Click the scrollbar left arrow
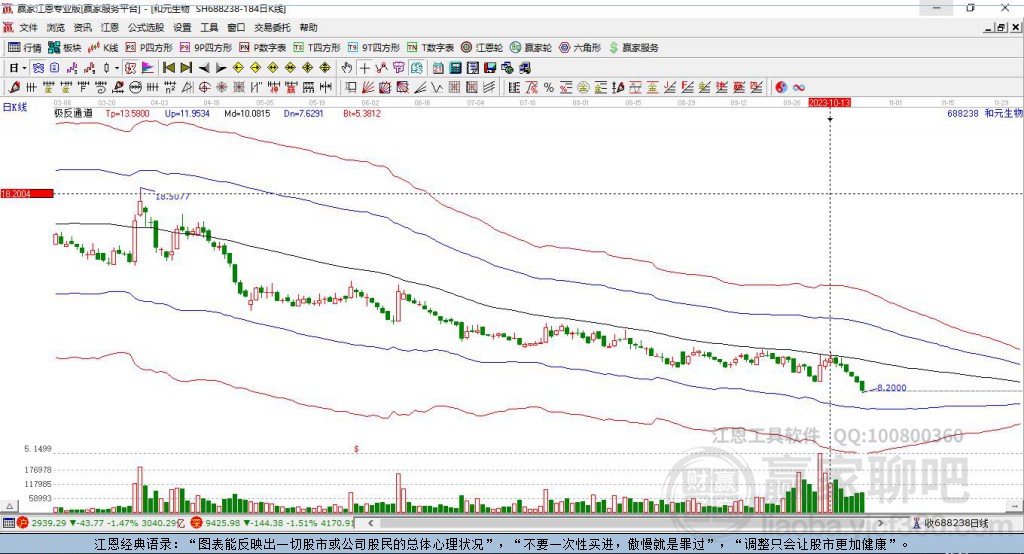This screenshot has height=554, width=1024. pyautogui.click(x=371, y=523)
